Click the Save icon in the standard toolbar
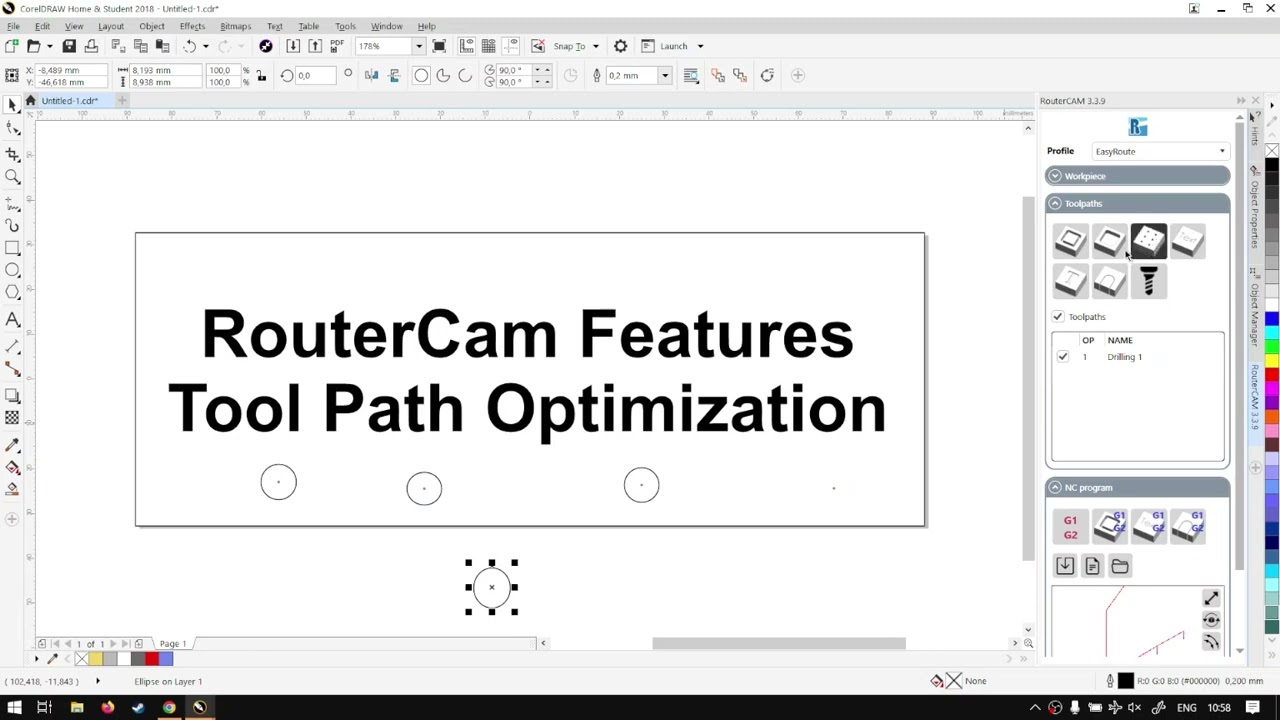Viewport: 1280px width, 720px height. 69,46
